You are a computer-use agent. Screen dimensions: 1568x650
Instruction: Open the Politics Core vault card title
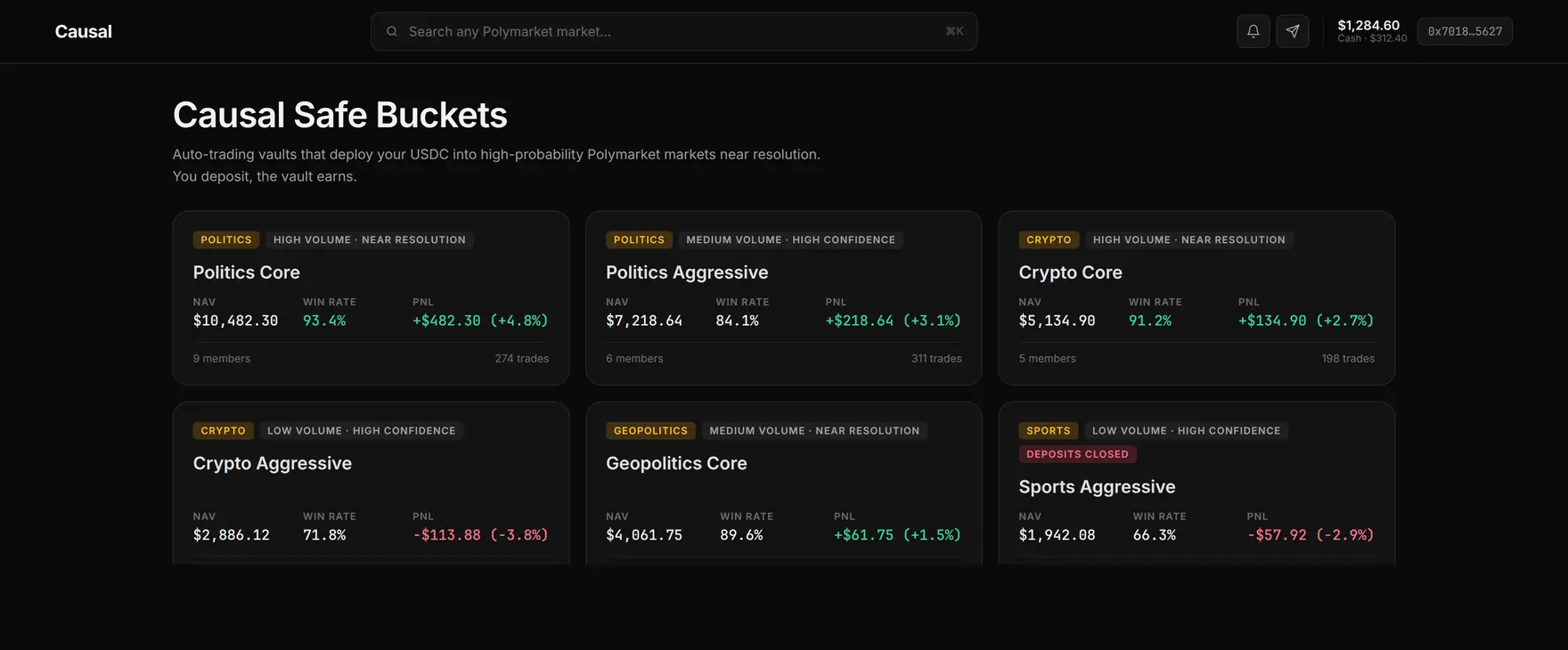[246, 272]
